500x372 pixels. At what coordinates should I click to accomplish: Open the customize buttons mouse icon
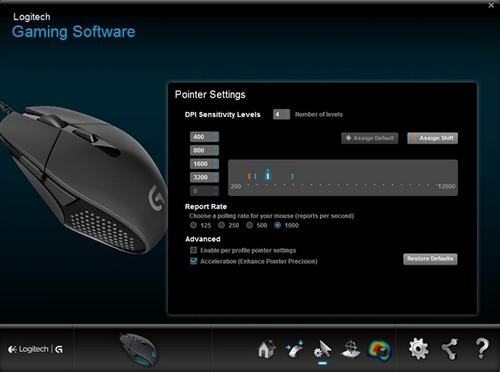pyautogui.click(x=294, y=349)
